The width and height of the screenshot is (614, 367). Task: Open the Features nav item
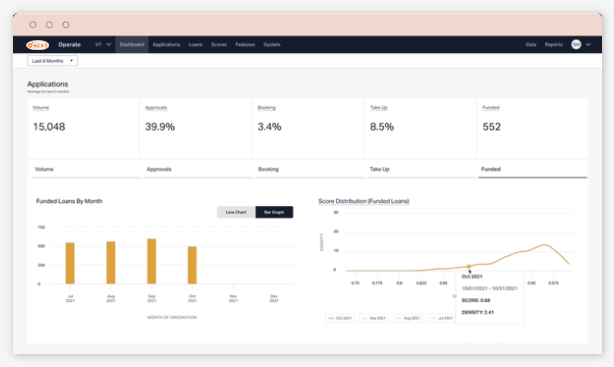[x=245, y=45]
